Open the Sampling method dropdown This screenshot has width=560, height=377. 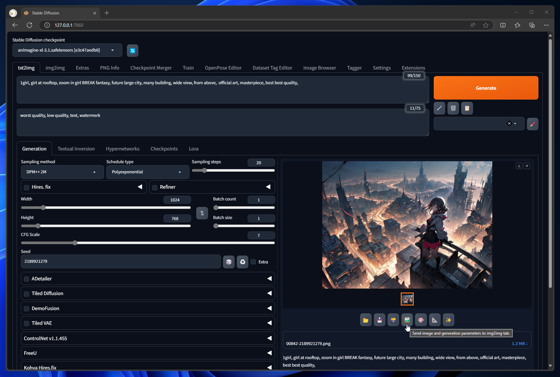pyautogui.click(x=62, y=172)
